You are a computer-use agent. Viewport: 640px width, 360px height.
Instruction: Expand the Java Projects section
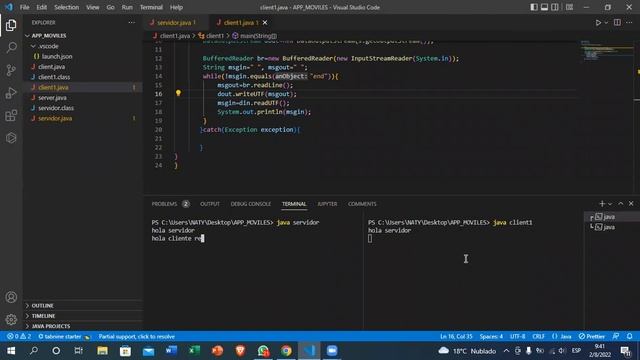point(83,326)
